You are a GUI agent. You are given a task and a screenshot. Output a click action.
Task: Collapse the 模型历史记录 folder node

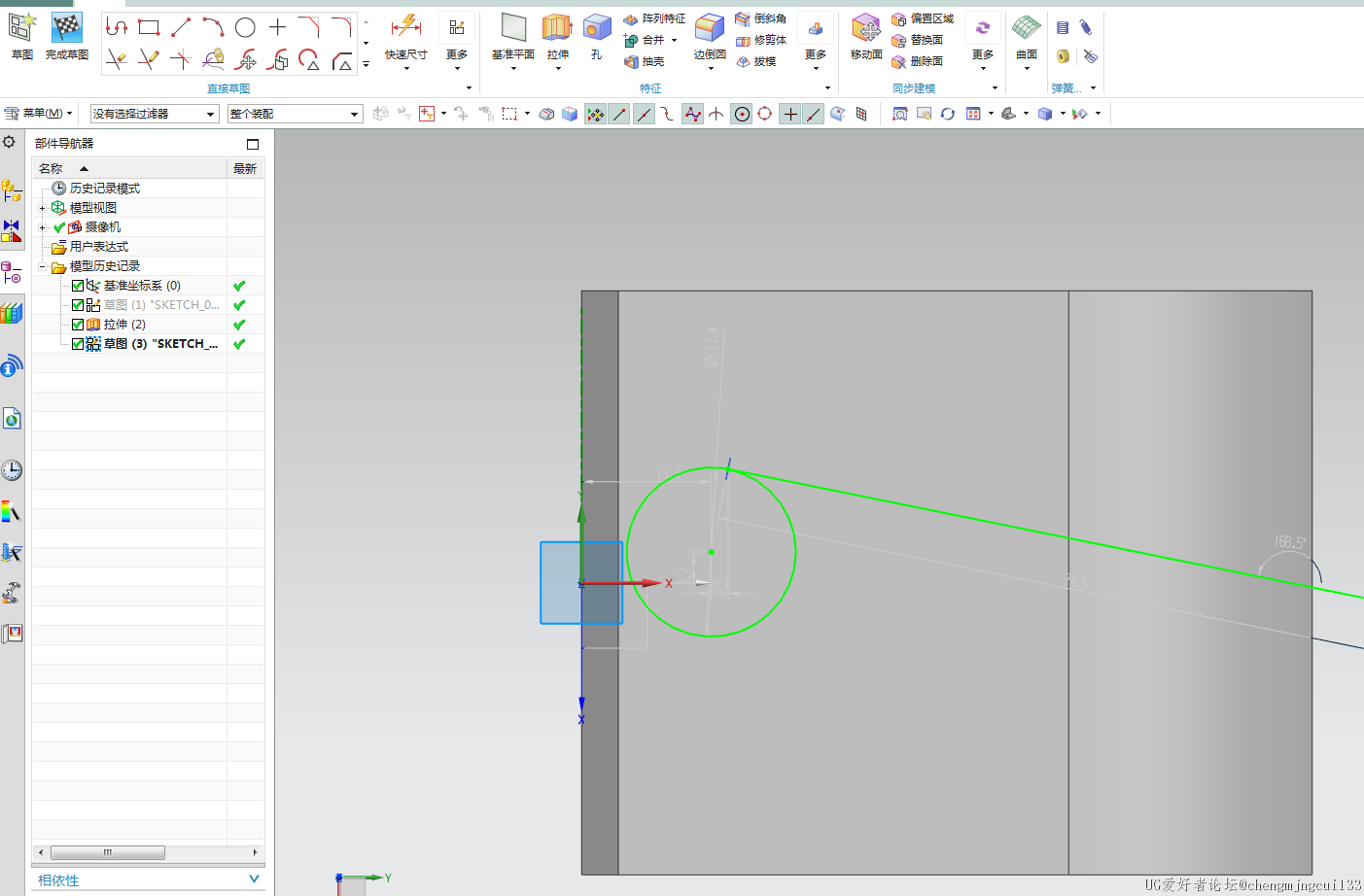pos(42,266)
